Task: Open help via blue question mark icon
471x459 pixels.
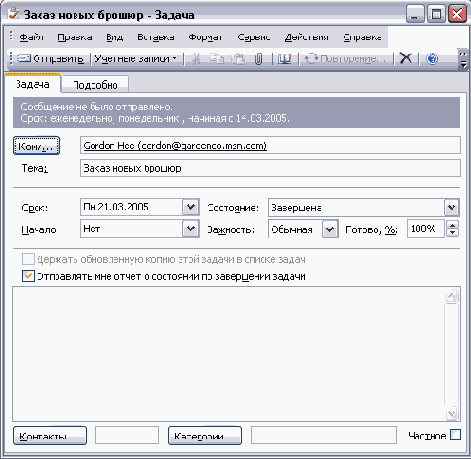Action: pyautogui.click(x=432, y=59)
